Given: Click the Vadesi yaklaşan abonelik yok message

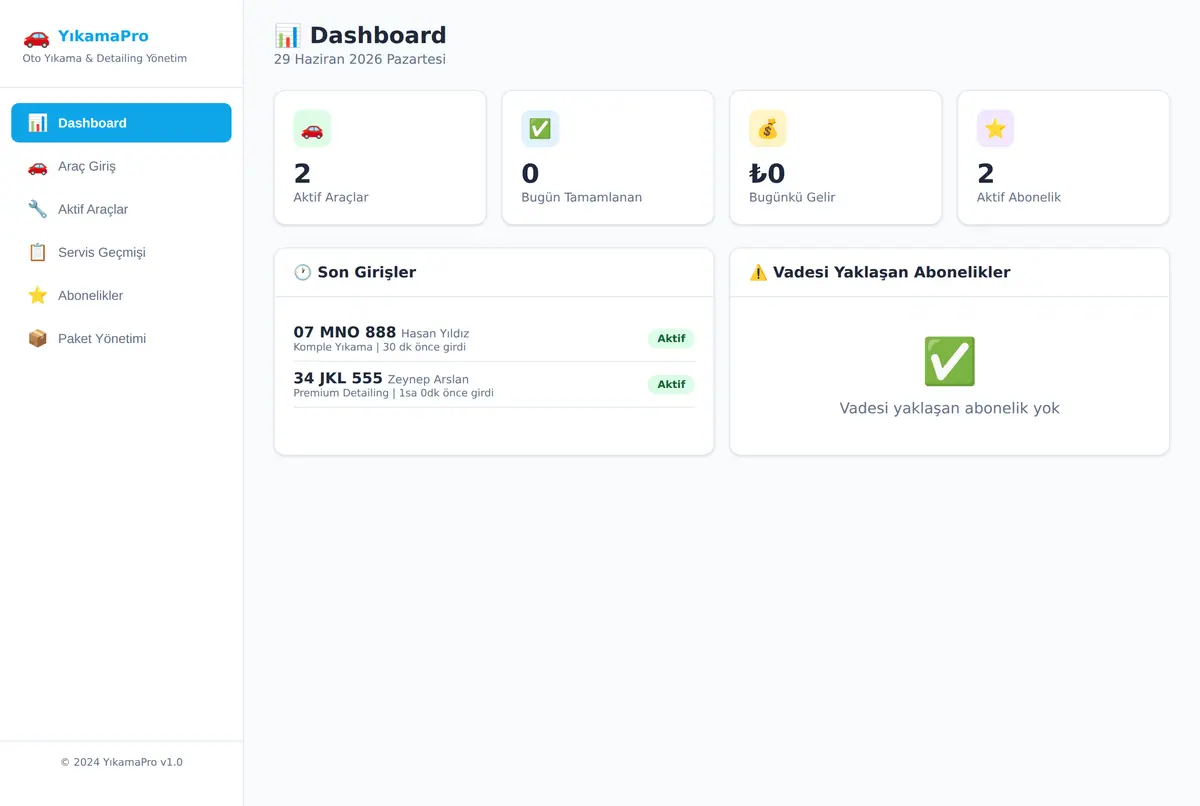Looking at the screenshot, I should coord(950,408).
